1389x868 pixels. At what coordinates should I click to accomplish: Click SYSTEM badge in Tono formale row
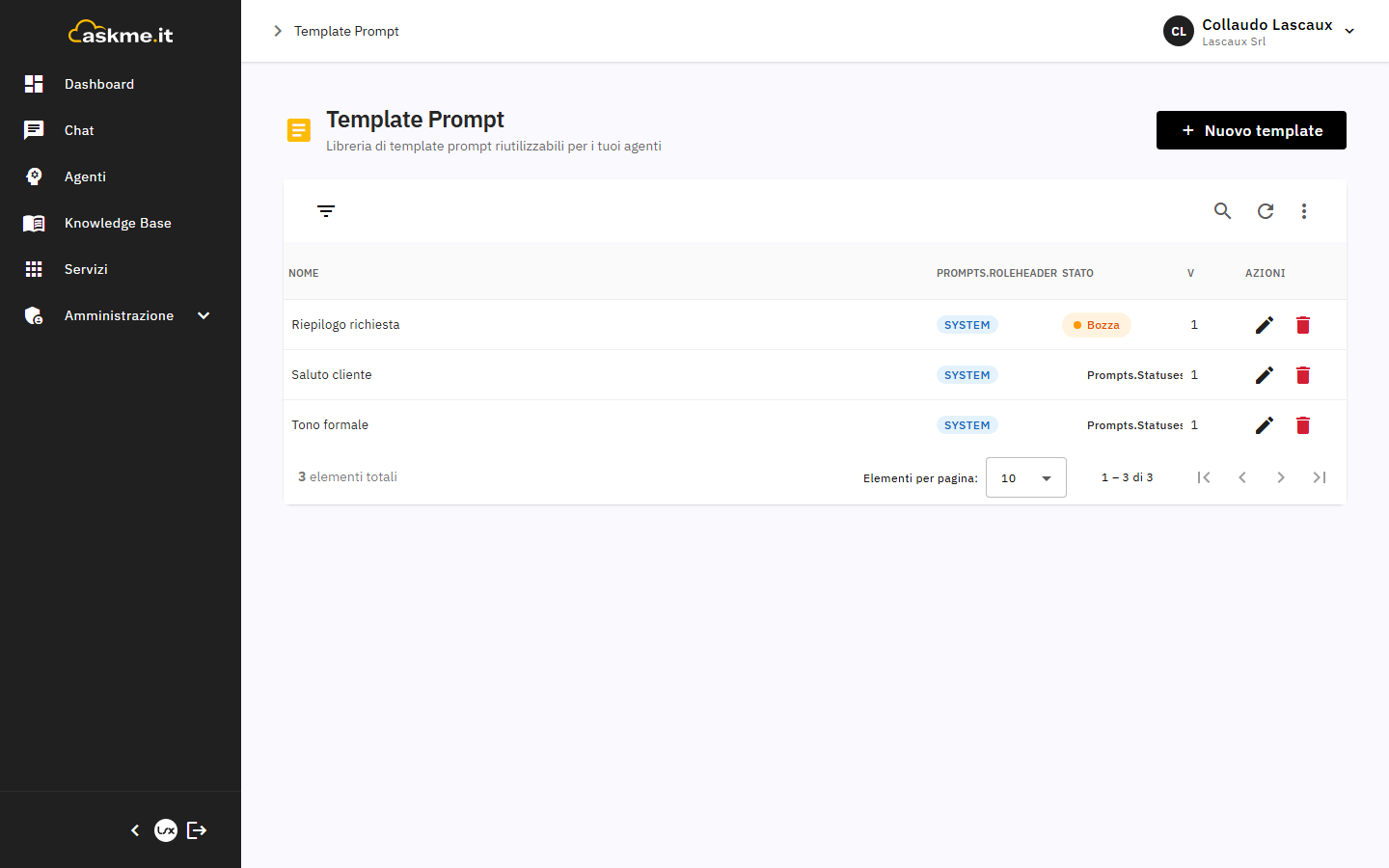967,425
